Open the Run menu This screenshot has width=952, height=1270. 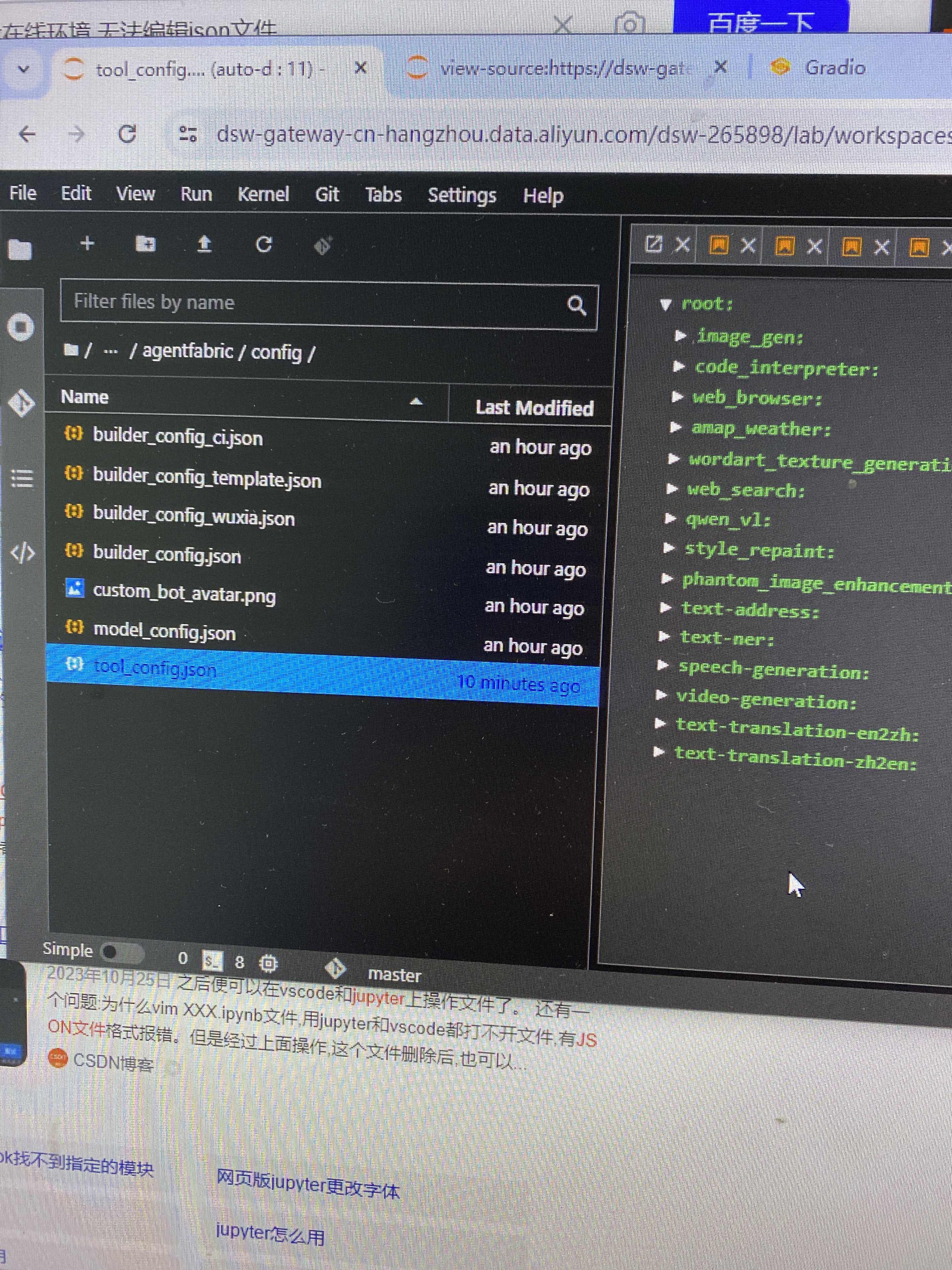196,194
